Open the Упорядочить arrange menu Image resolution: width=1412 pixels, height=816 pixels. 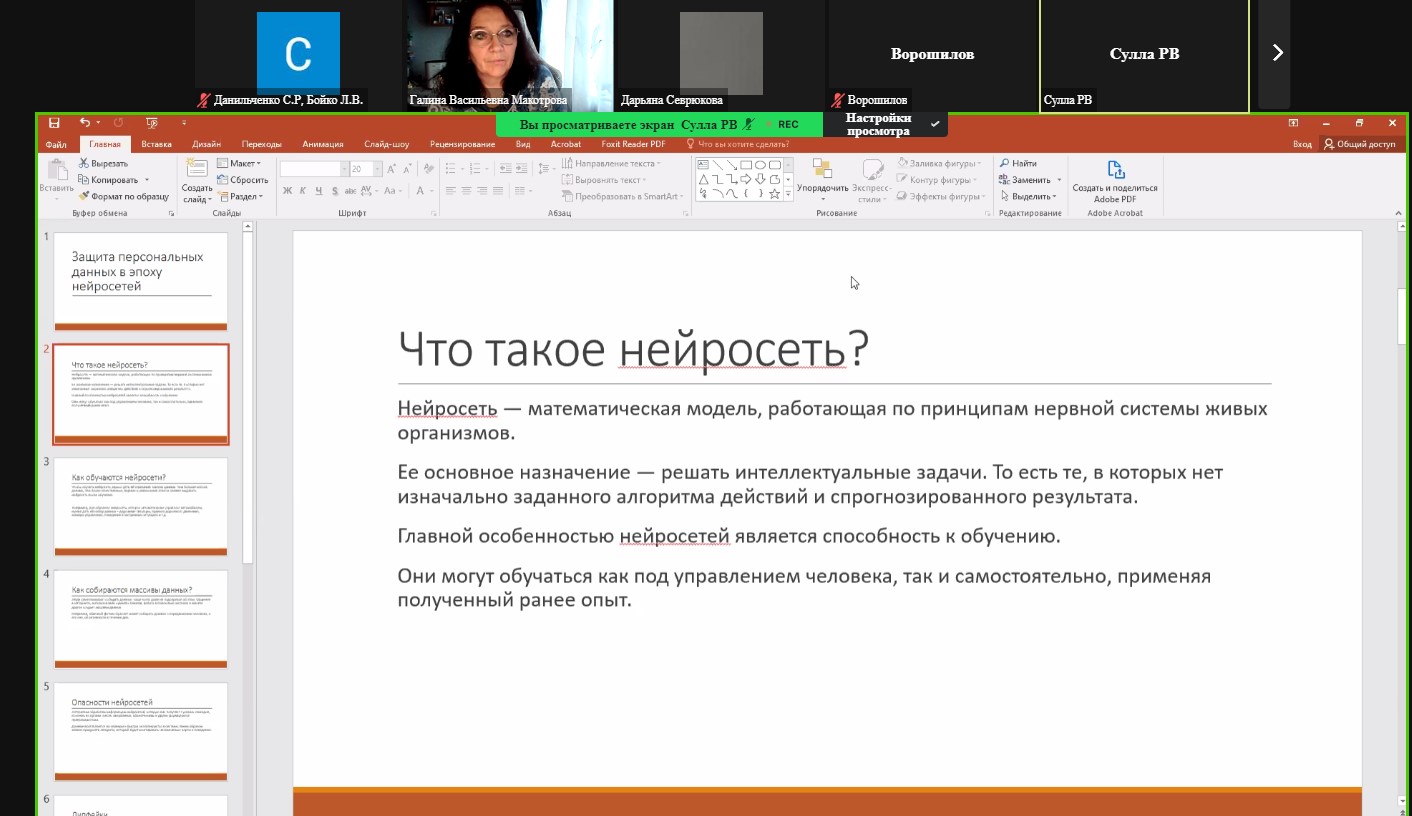[823, 181]
